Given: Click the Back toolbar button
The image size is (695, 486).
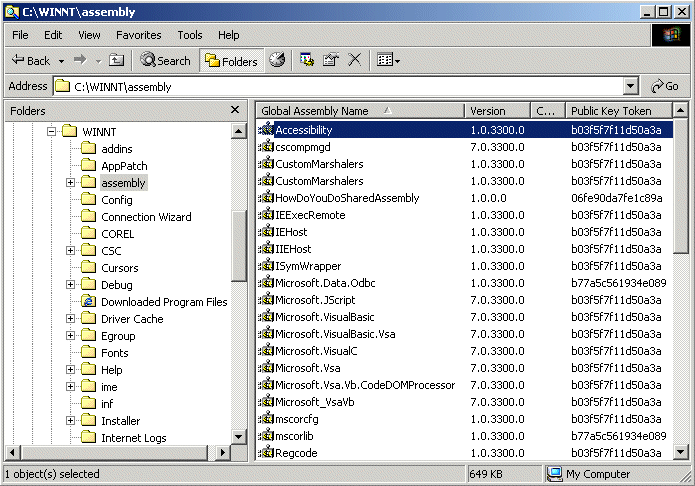Looking at the screenshot, I should click(x=31, y=60).
